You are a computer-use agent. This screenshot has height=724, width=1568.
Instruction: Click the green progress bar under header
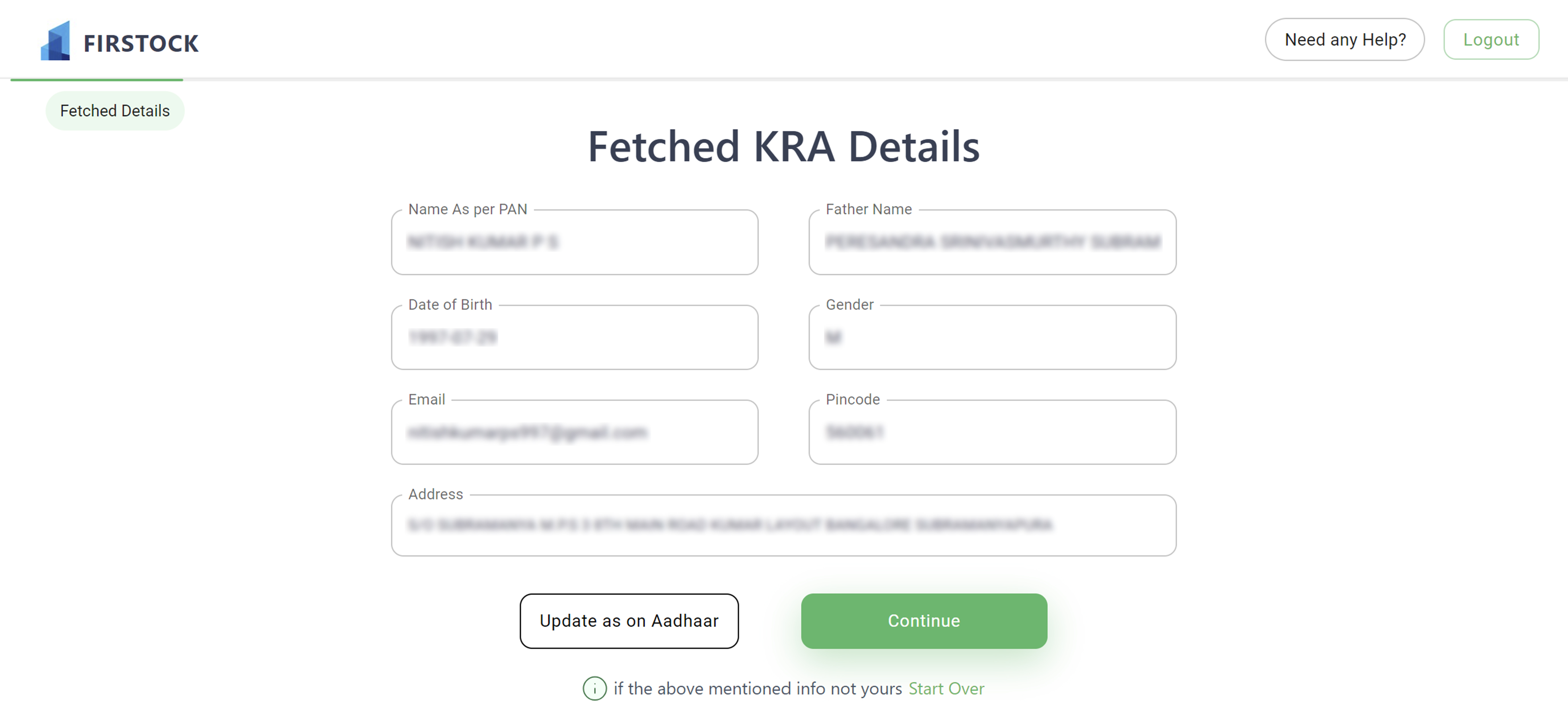pos(97,79)
